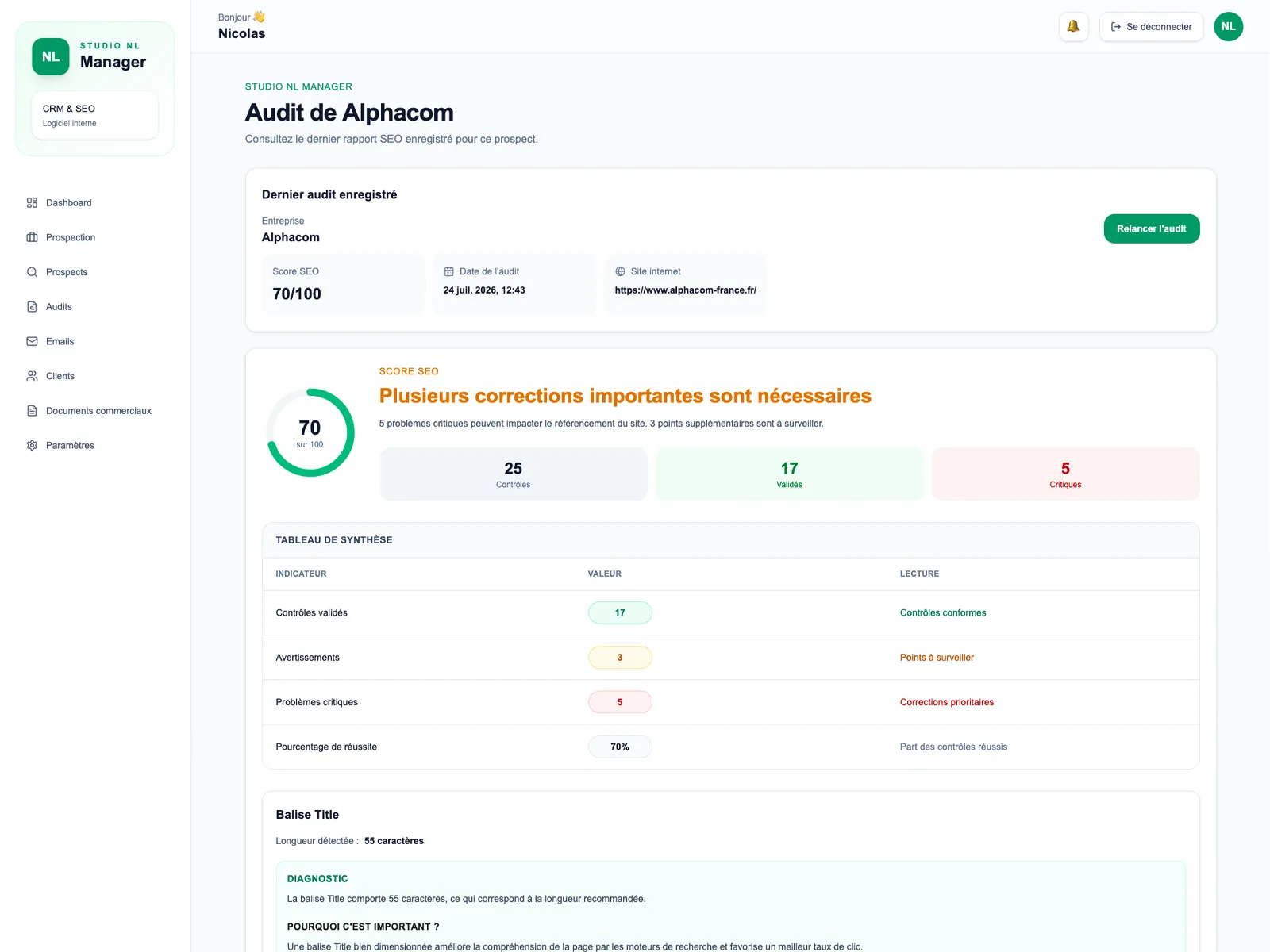Click the Points à surveiller text
The width and height of the screenshot is (1270, 952).
937,658
